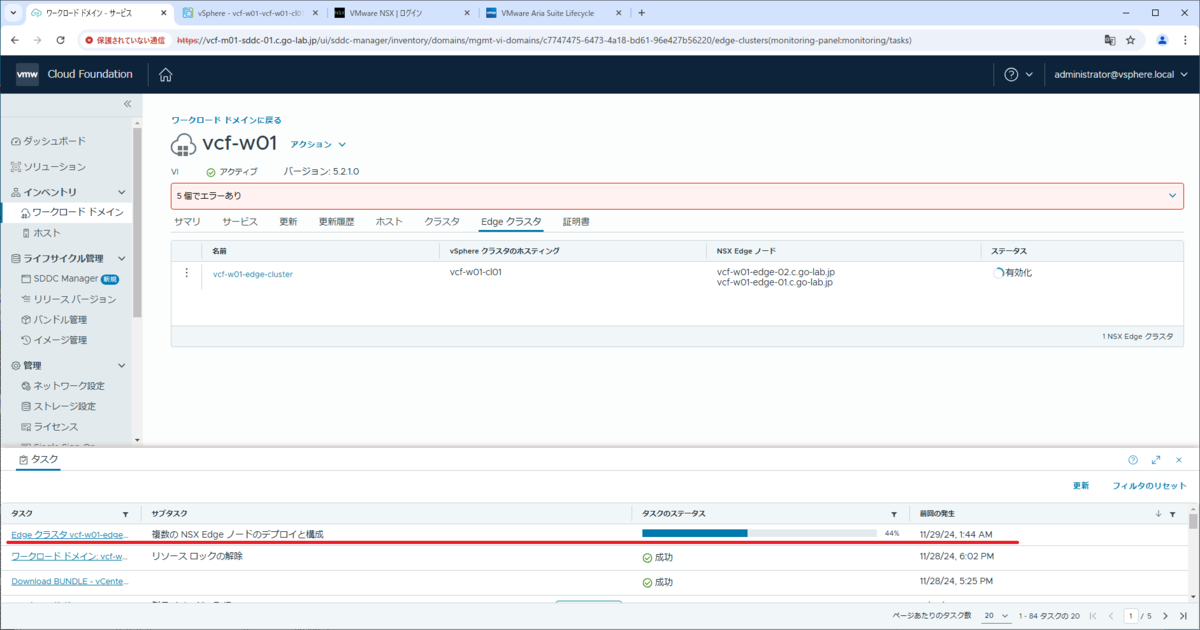Open ストレージ設定 in sidebar
This screenshot has width=1200, height=630.
[x=65, y=406]
